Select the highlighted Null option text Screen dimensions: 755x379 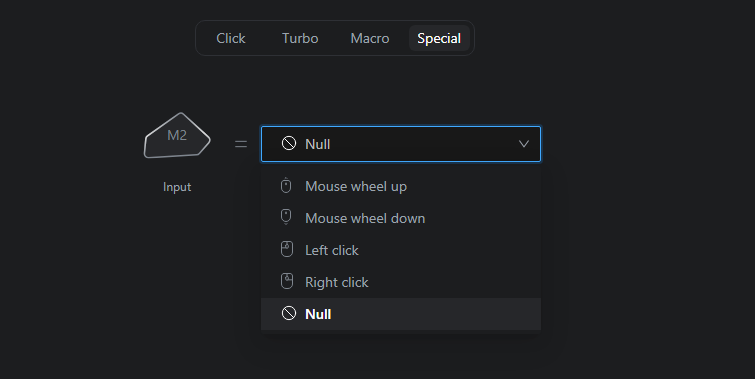[318, 314]
